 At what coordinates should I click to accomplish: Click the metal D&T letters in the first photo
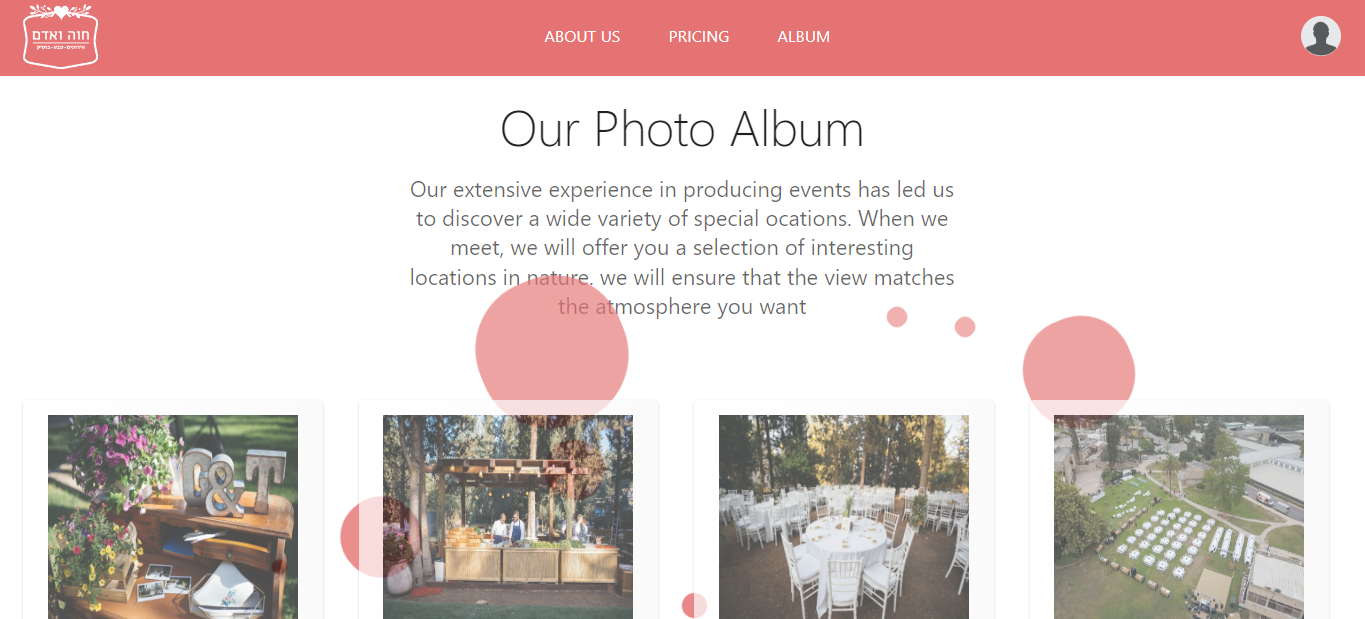(x=233, y=482)
